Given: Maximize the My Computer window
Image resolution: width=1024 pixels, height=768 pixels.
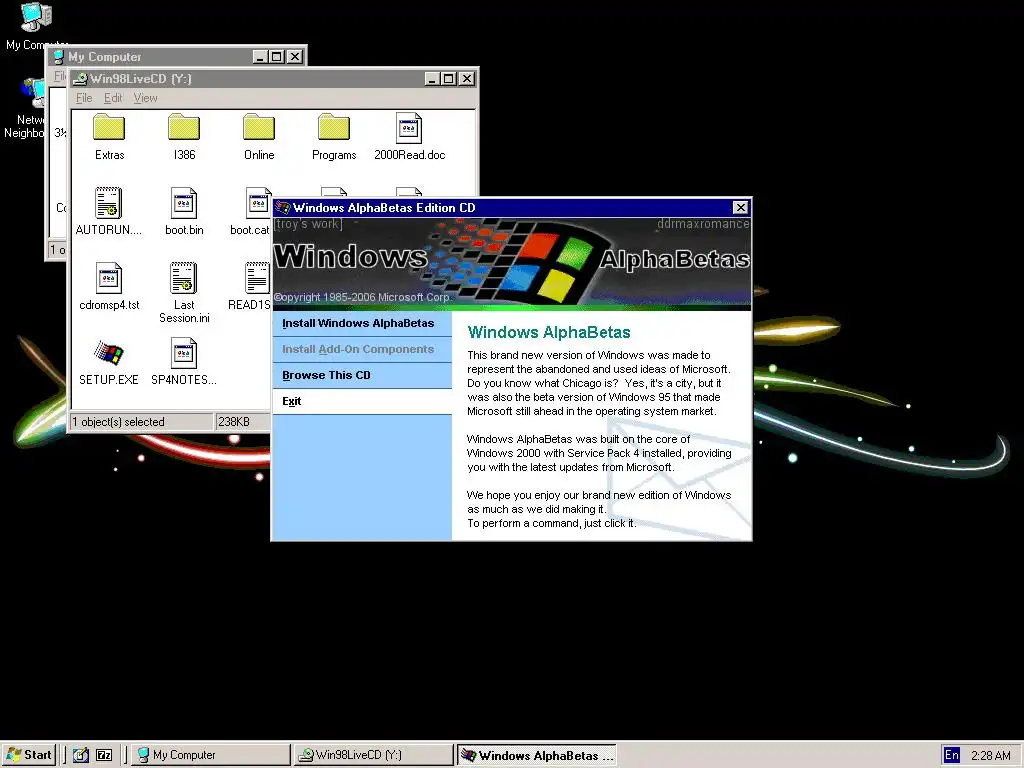Looking at the screenshot, I should click(276, 57).
